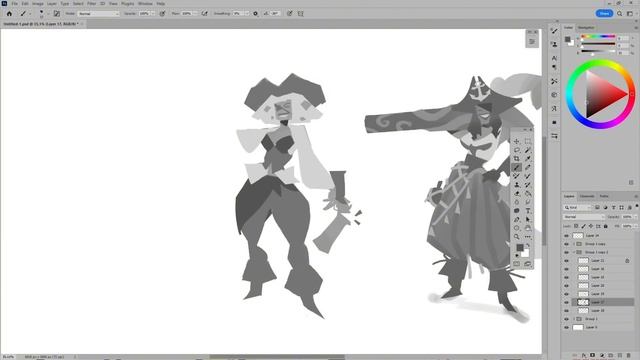Open the search magnifier icon beside Share
Viewport: 640px width, 360px height.
[620, 13]
